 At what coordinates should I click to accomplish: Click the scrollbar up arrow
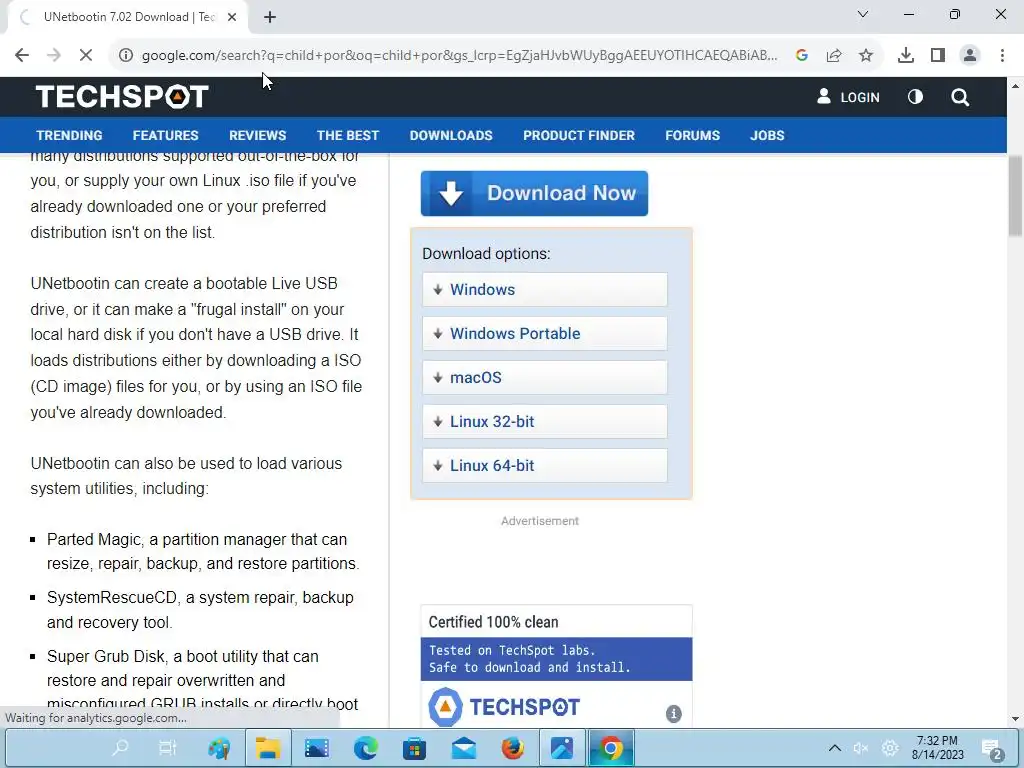click(x=1015, y=86)
